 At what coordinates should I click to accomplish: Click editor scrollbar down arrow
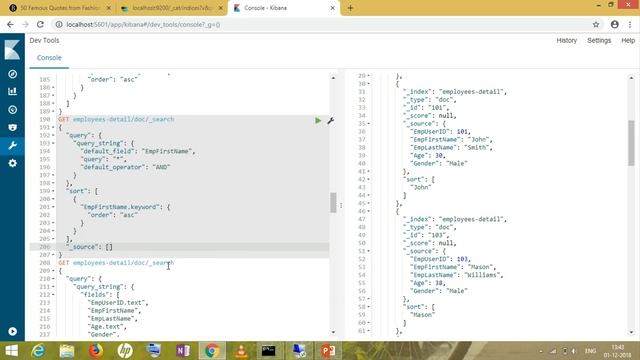click(333, 332)
